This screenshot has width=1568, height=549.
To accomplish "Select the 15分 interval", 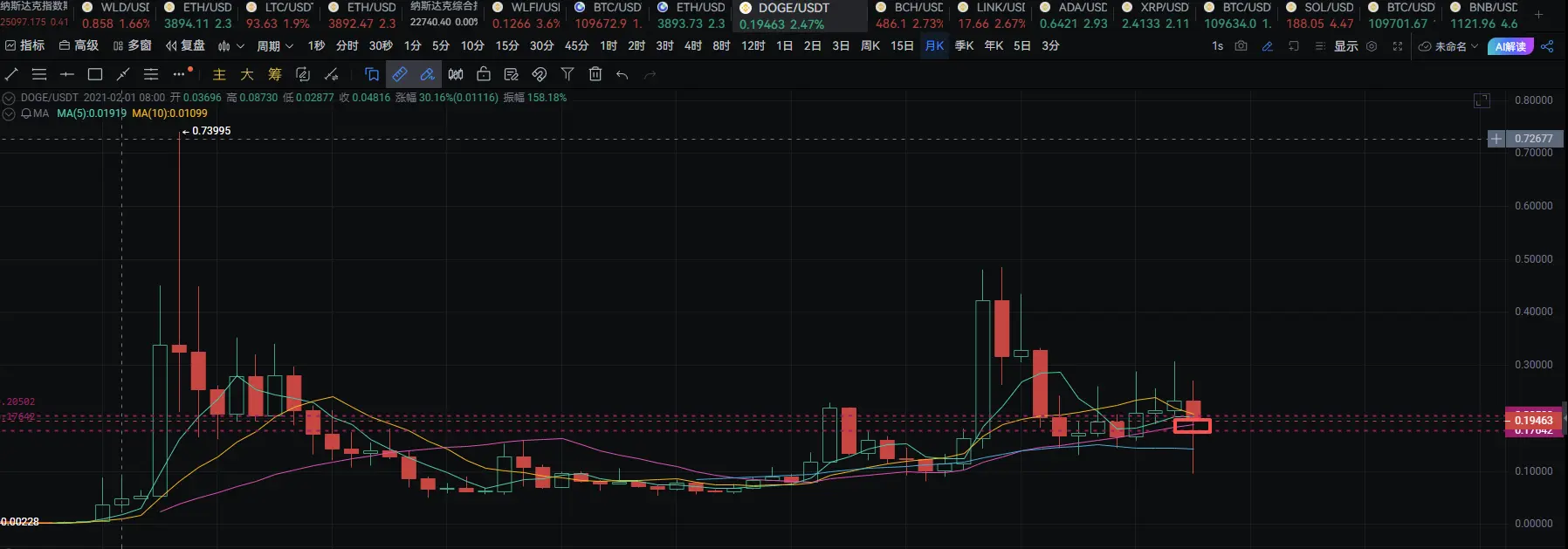I will click(x=507, y=45).
